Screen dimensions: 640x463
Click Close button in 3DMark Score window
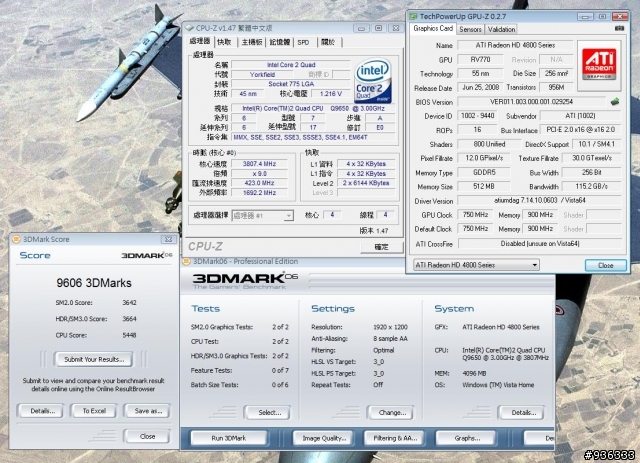(x=147, y=436)
